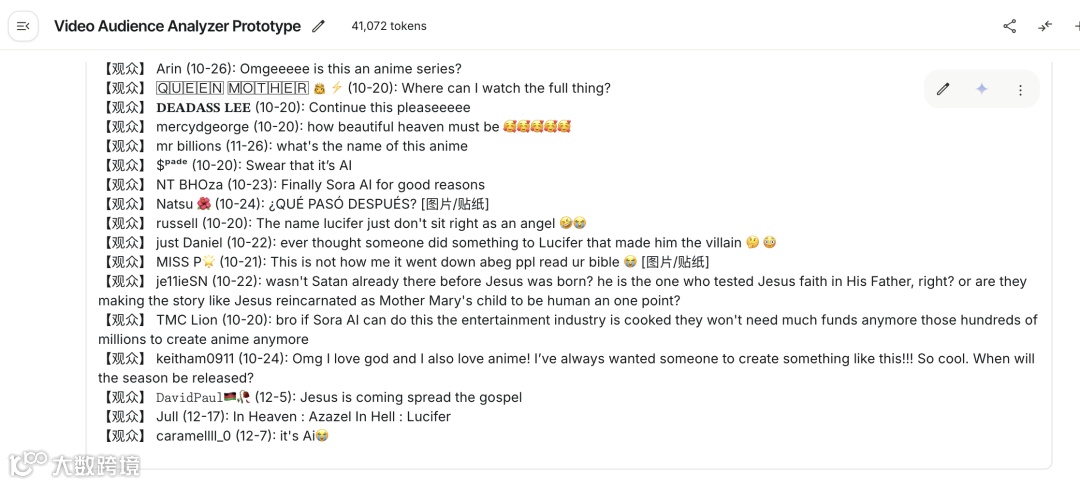
Task: Open the three-dot more options menu
Action: click(1020, 90)
